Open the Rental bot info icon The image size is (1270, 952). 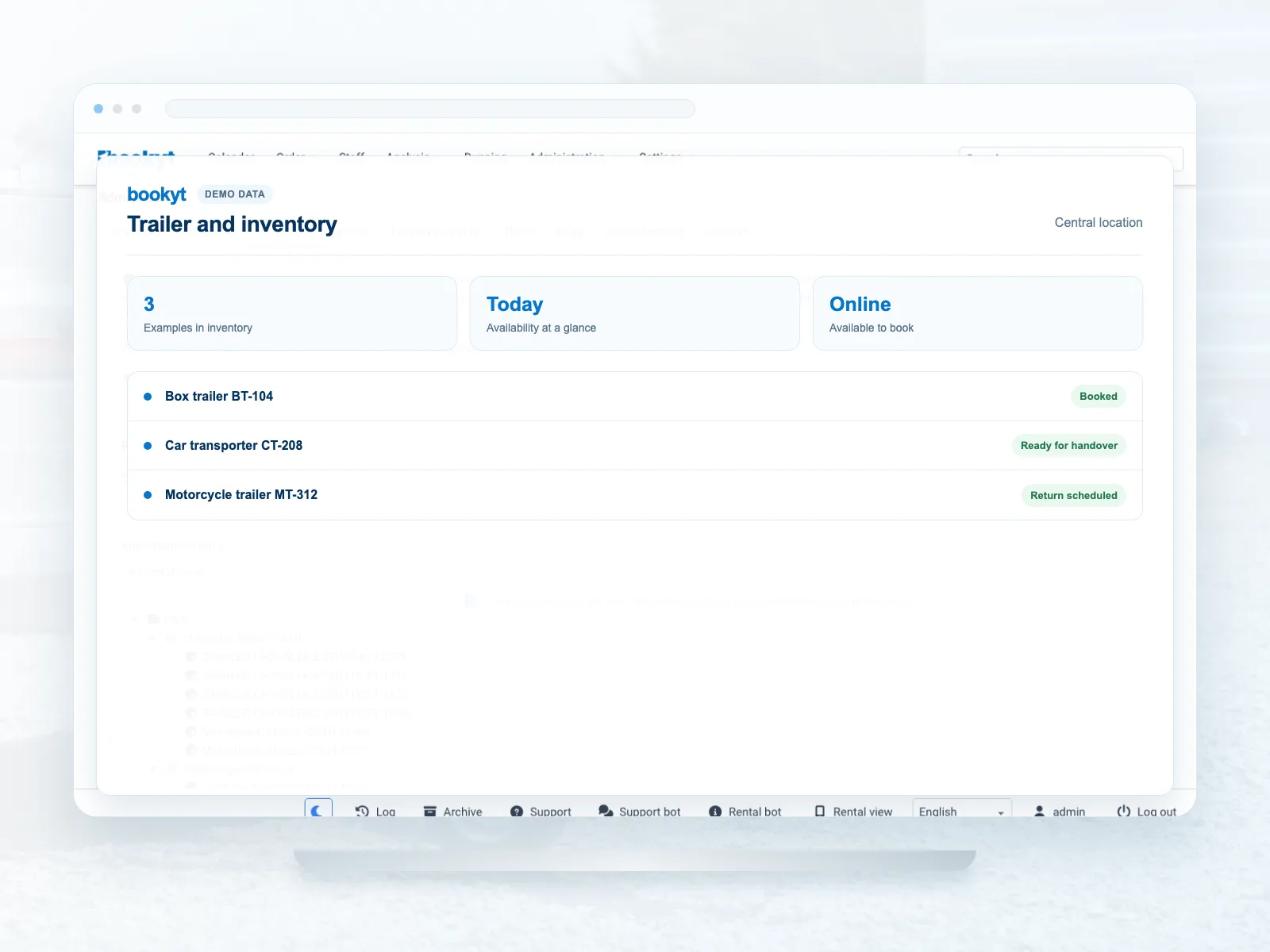[715, 811]
